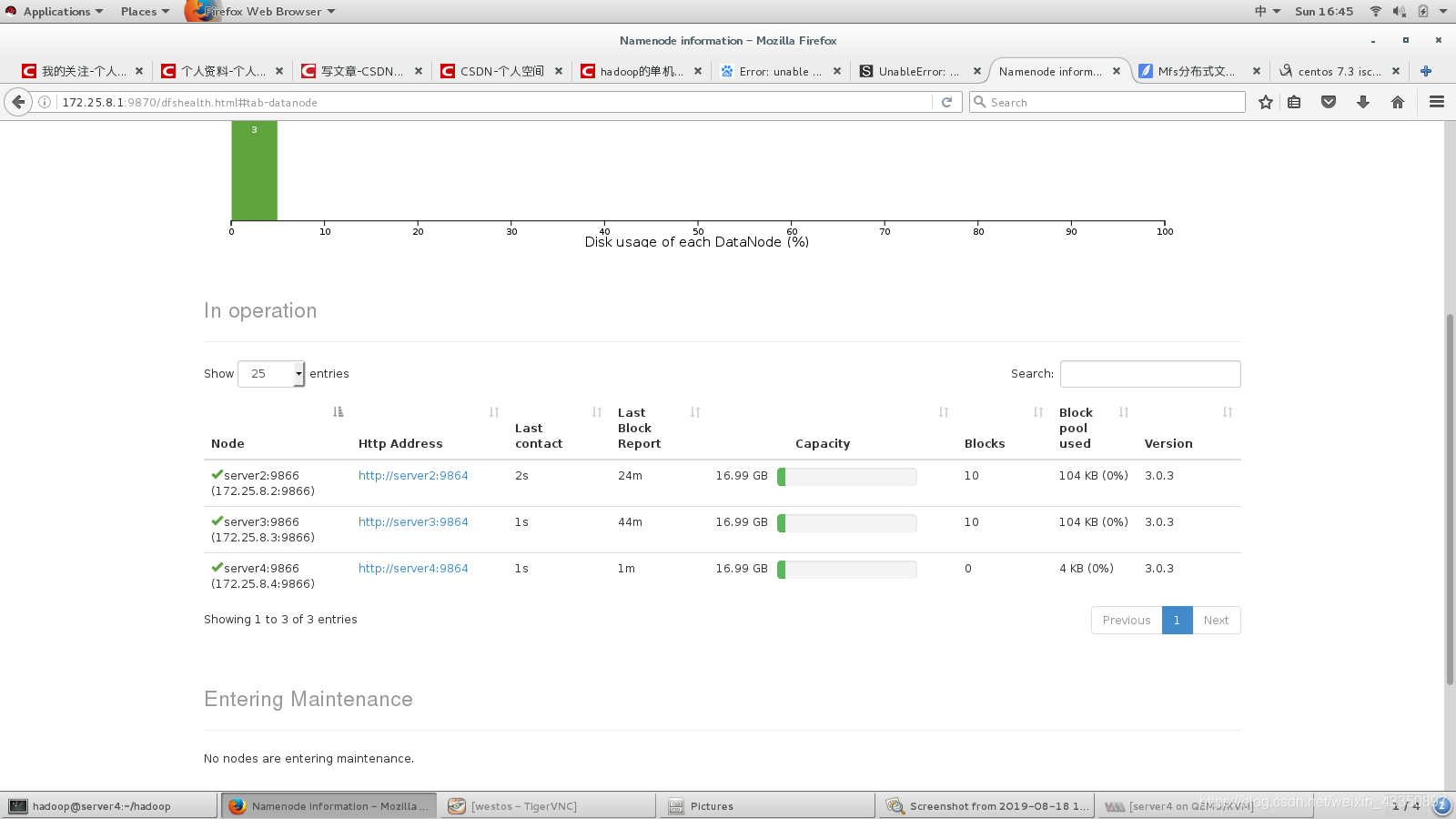The width and height of the screenshot is (1456, 819).
Task: Go to Previous page of entries
Action: pyautogui.click(x=1127, y=621)
